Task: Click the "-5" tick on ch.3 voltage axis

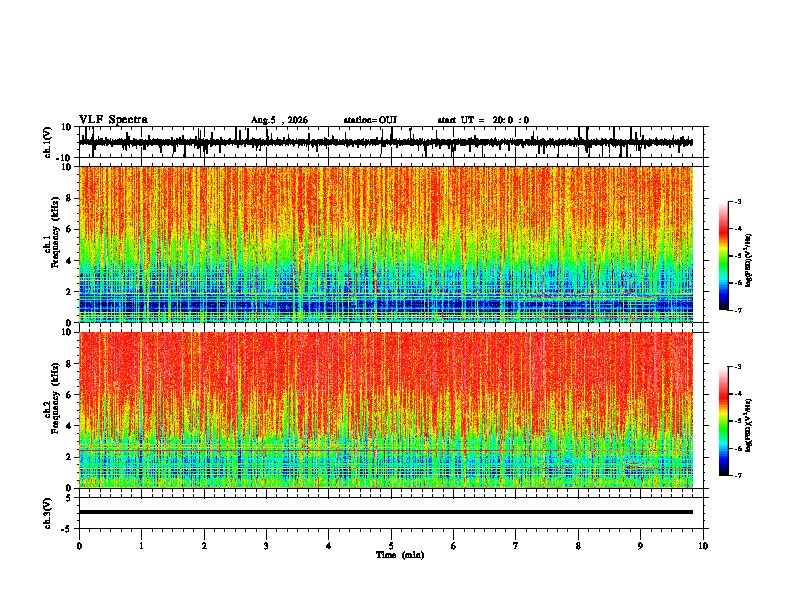Action: (67, 529)
